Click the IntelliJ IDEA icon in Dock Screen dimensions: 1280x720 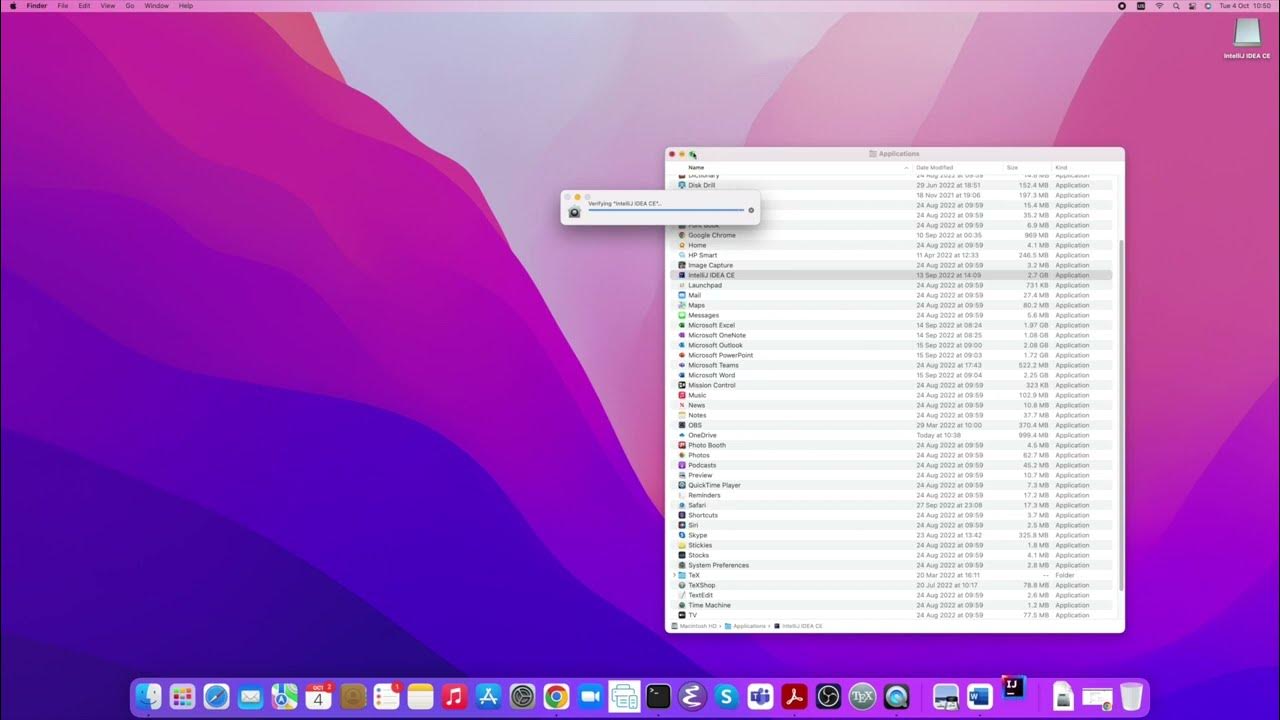tap(1013, 688)
